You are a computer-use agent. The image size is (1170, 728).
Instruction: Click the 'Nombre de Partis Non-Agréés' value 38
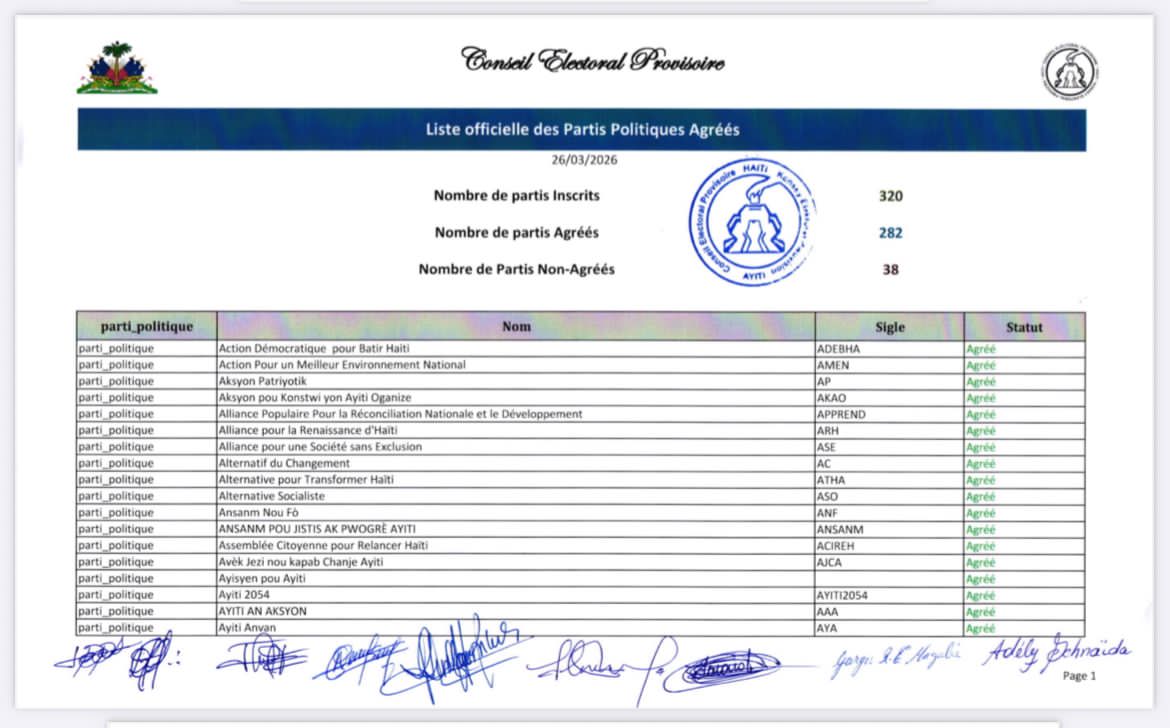coord(890,269)
